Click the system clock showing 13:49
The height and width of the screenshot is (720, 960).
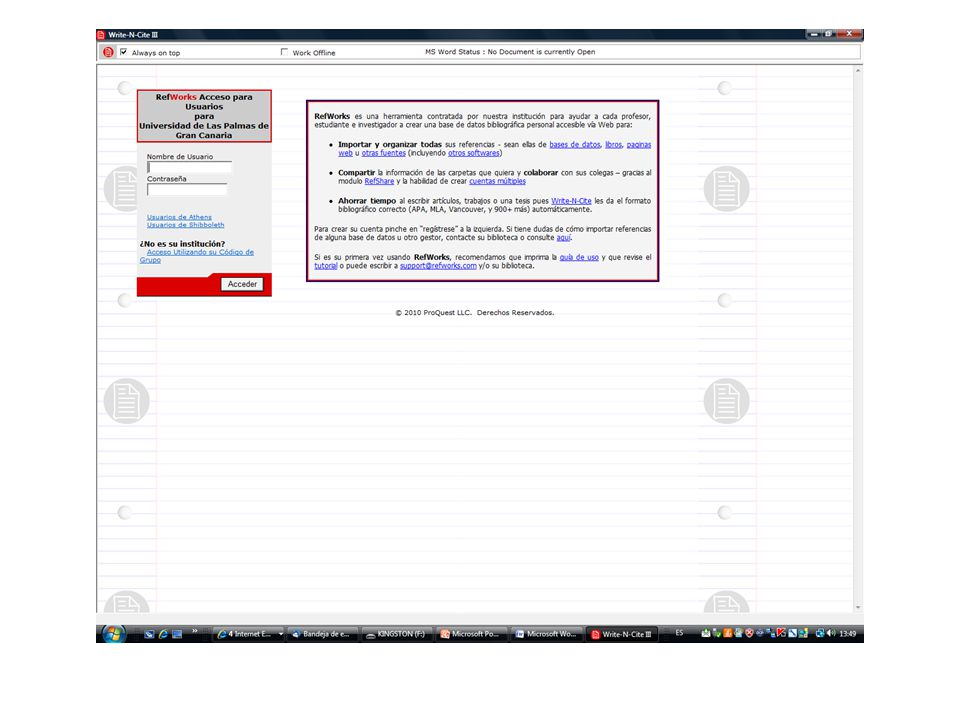(x=848, y=634)
